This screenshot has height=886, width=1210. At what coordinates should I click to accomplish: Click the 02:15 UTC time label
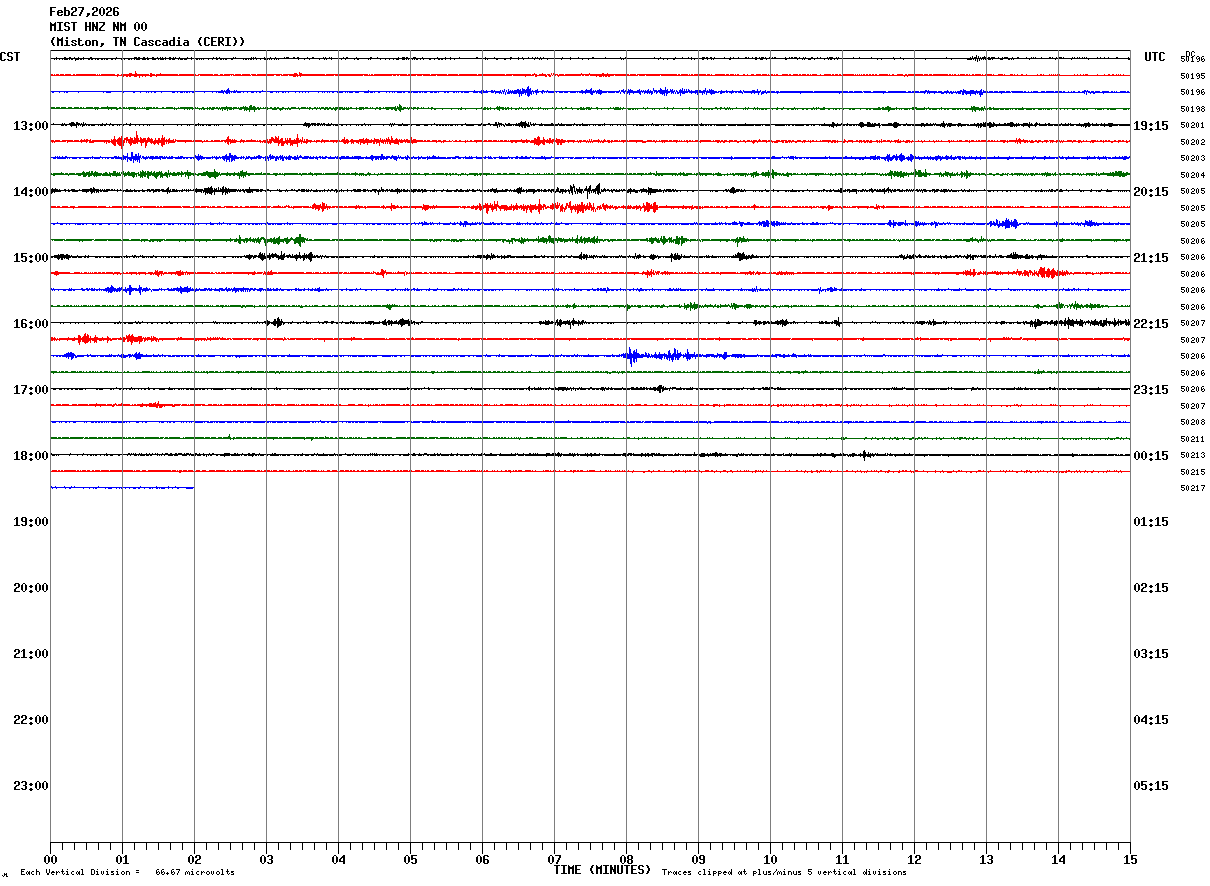(1151, 588)
